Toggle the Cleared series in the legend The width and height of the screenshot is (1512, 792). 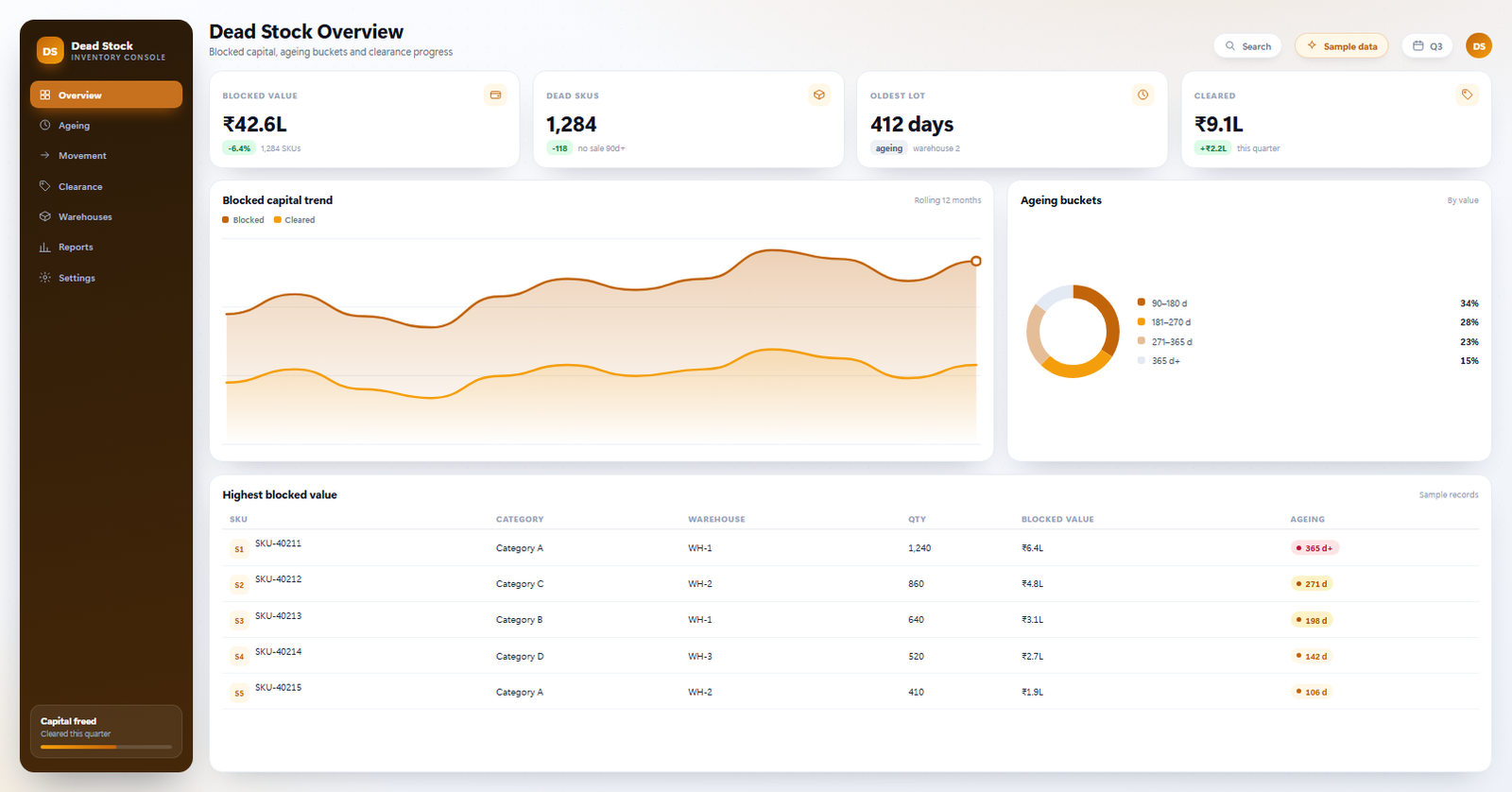tap(294, 220)
